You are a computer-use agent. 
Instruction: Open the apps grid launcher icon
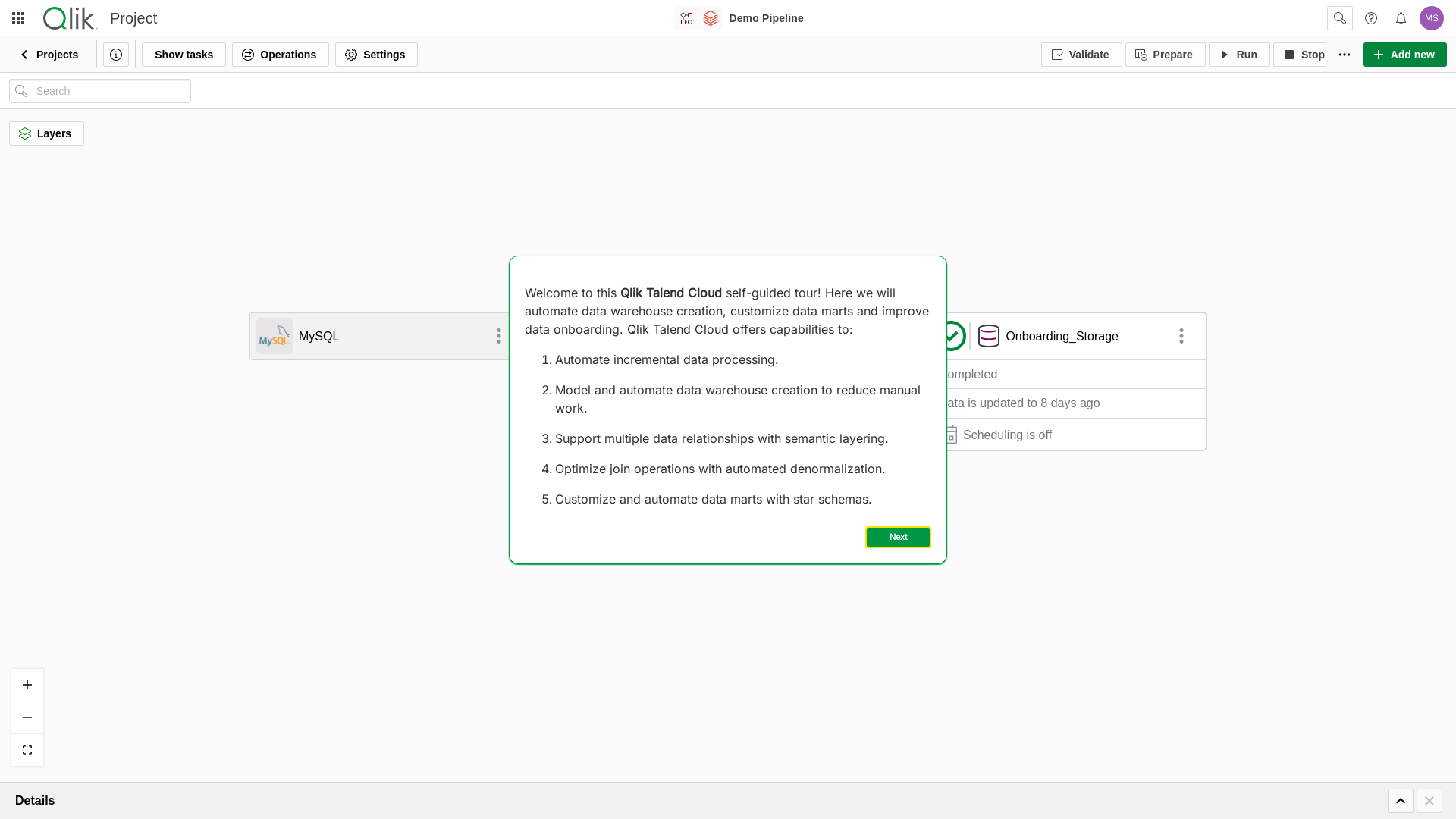click(x=18, y=18)
